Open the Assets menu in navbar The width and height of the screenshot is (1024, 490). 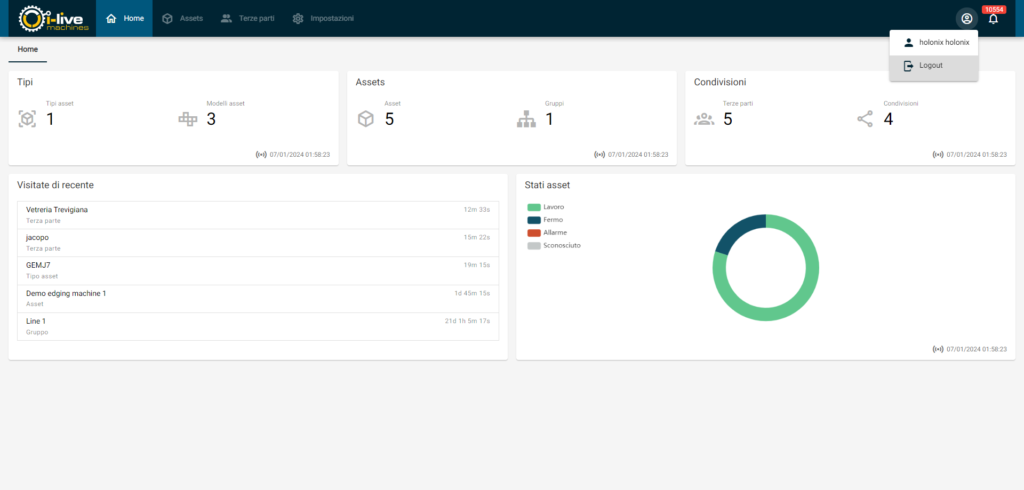(182, 19)
